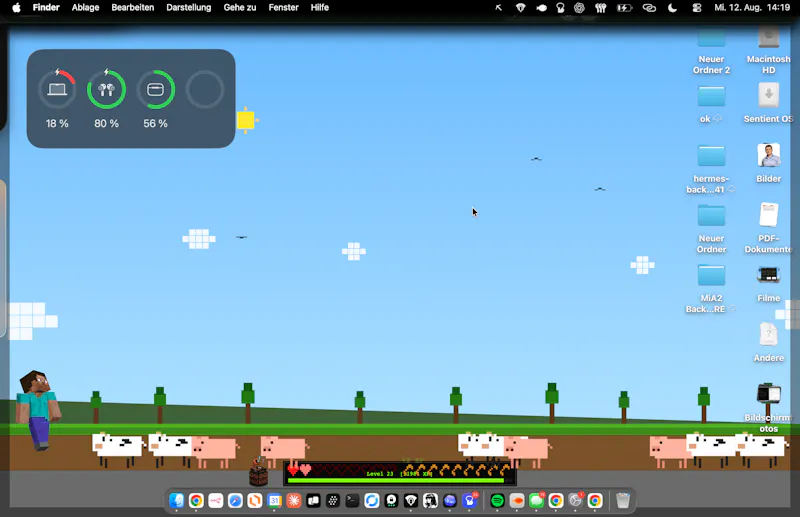Click the battery charging status icon
800x517 pixels.
(x=624, y=8)
